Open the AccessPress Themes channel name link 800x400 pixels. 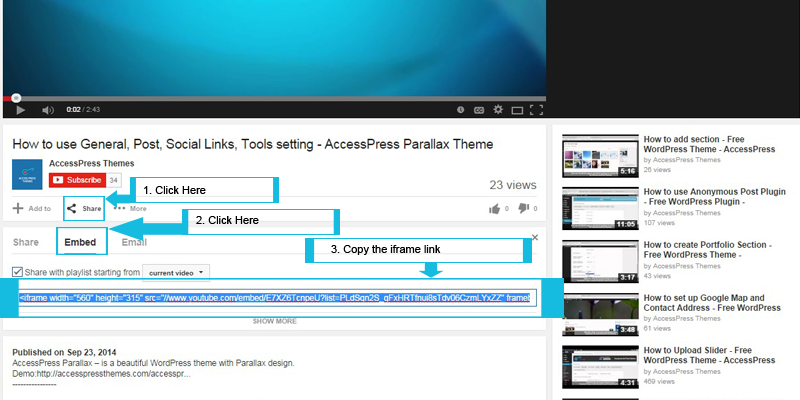point(92,164)
